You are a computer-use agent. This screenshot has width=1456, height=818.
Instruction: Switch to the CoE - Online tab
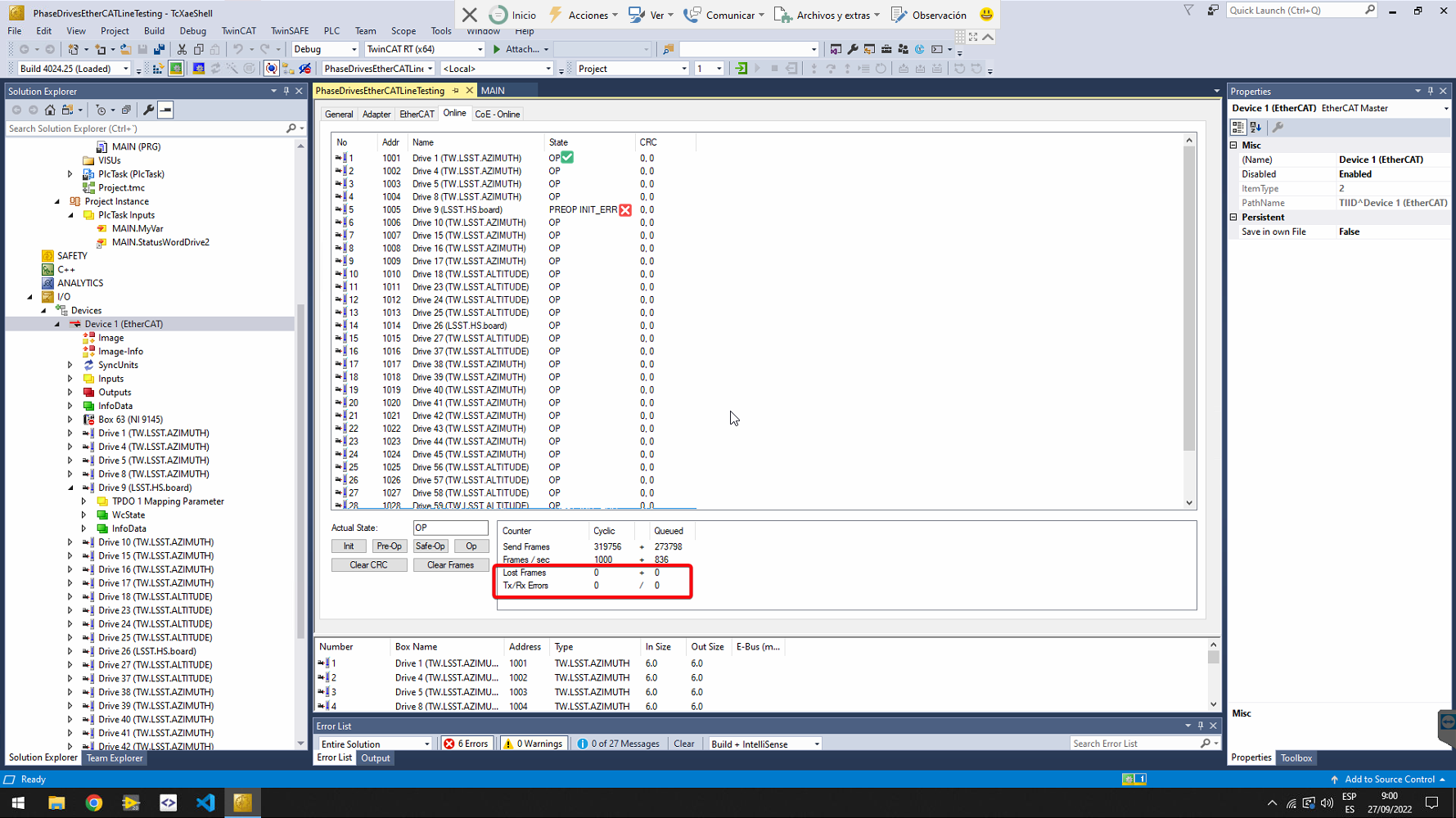pos(497,115)
